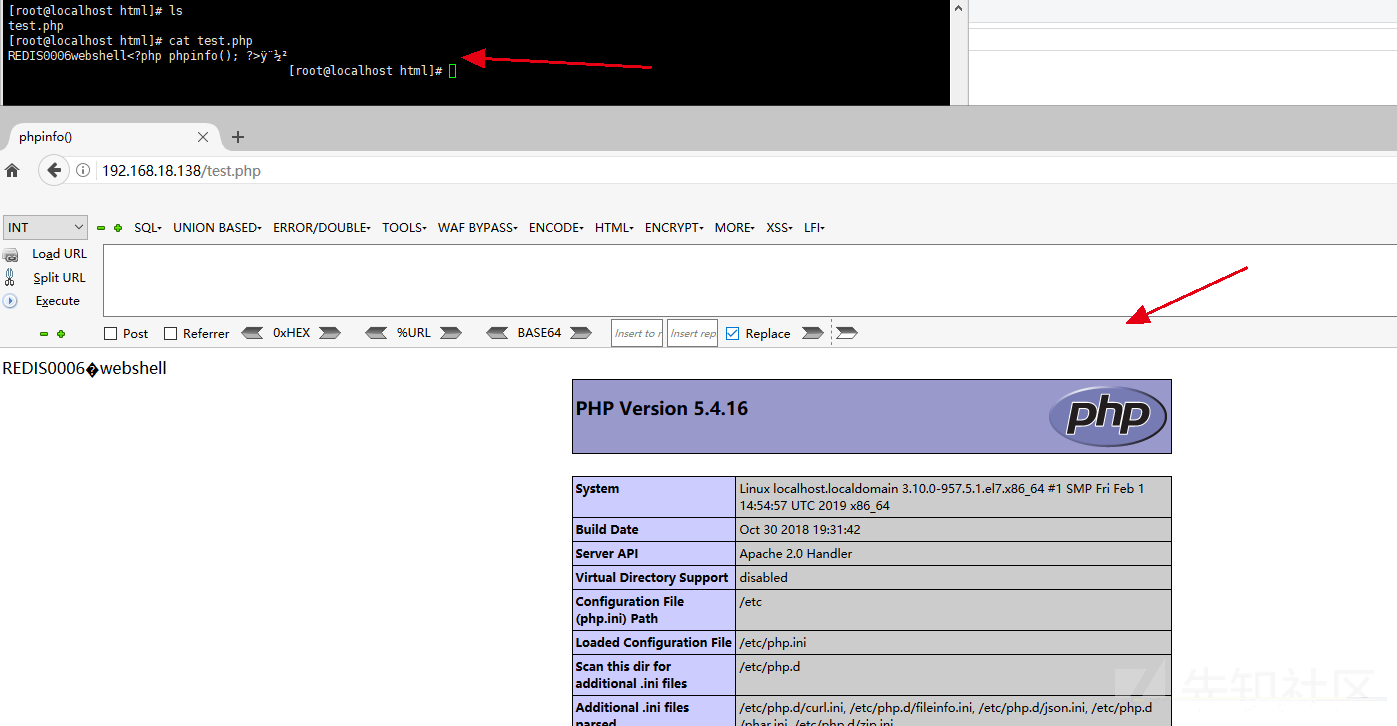Click the 'Oct 30 2018 19:31:42' value
This screenshot has width=1397, height=726.
click(800, 530)
